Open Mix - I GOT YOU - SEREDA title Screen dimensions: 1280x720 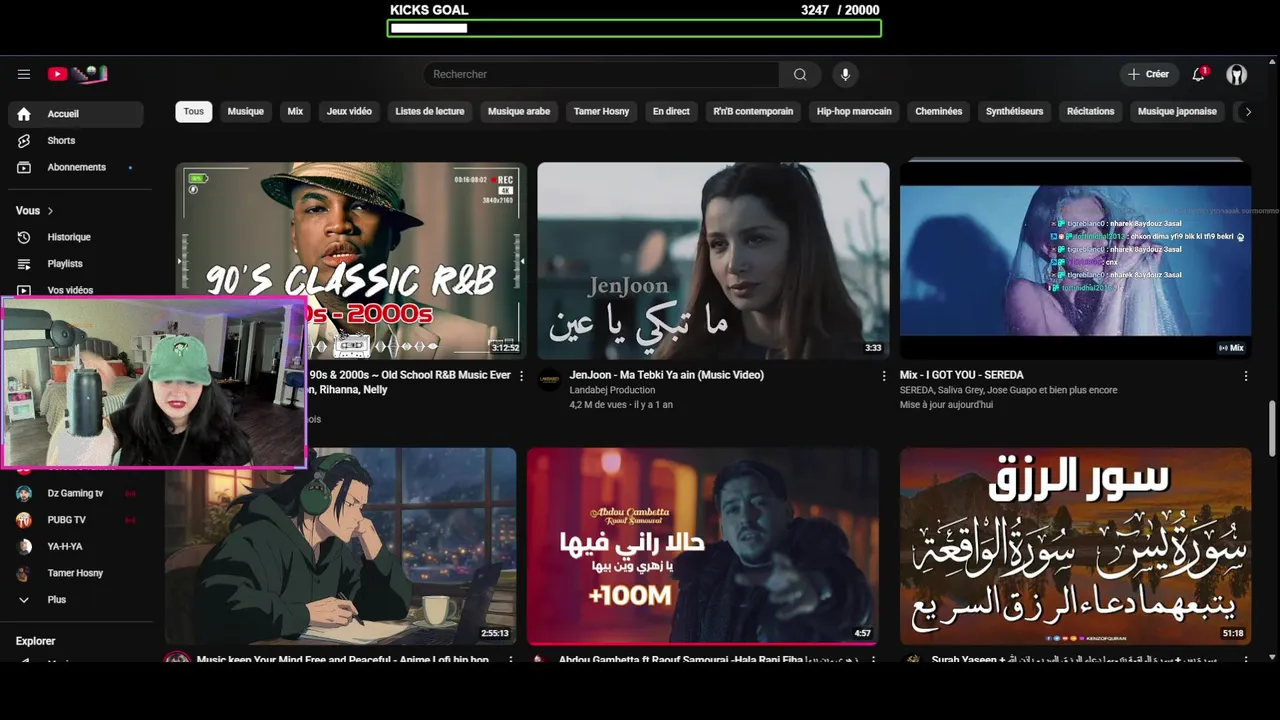pyautogui.click(x=962, y=375)
